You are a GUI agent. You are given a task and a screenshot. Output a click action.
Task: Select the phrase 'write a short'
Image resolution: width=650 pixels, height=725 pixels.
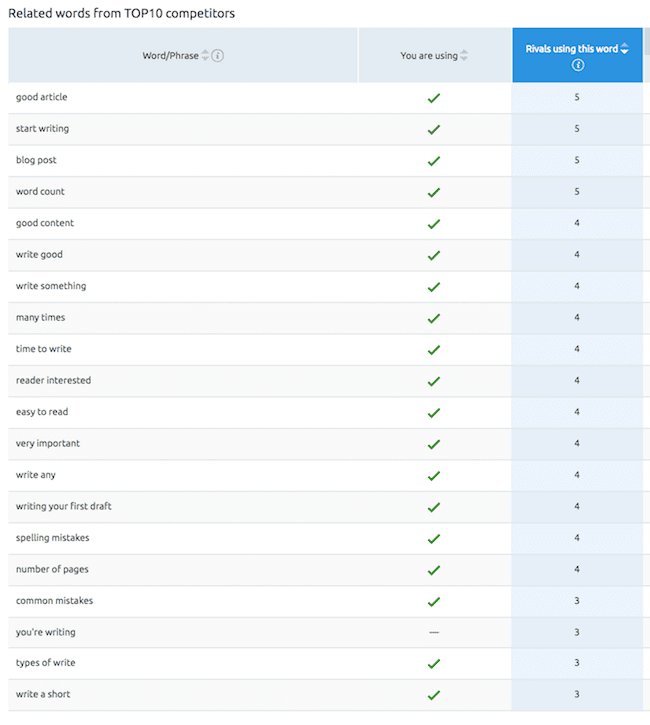[x=43, y=694]
